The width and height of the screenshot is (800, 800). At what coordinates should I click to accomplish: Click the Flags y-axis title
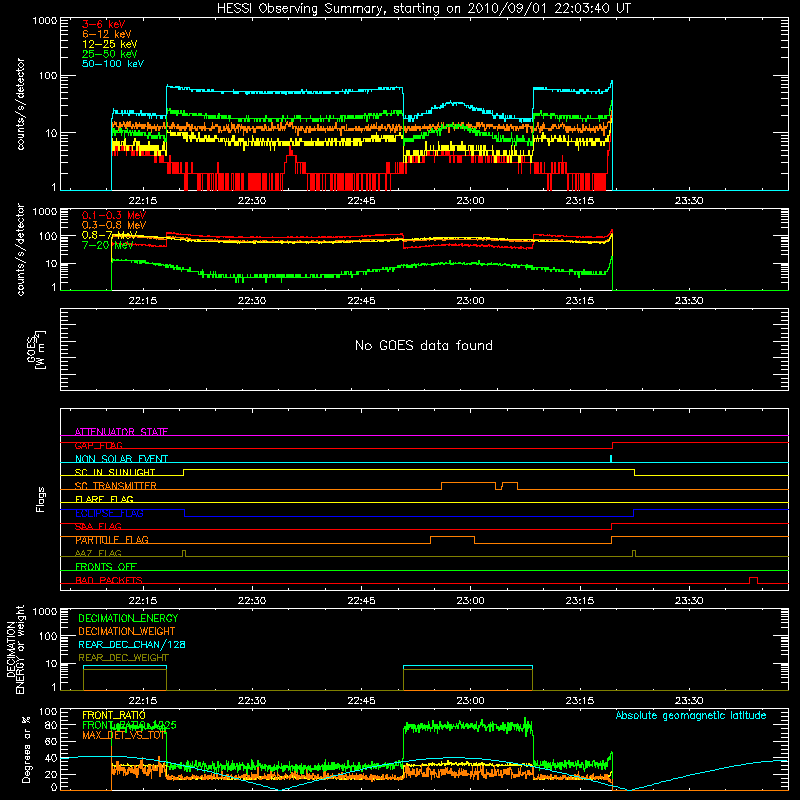[x=41, y=499]
